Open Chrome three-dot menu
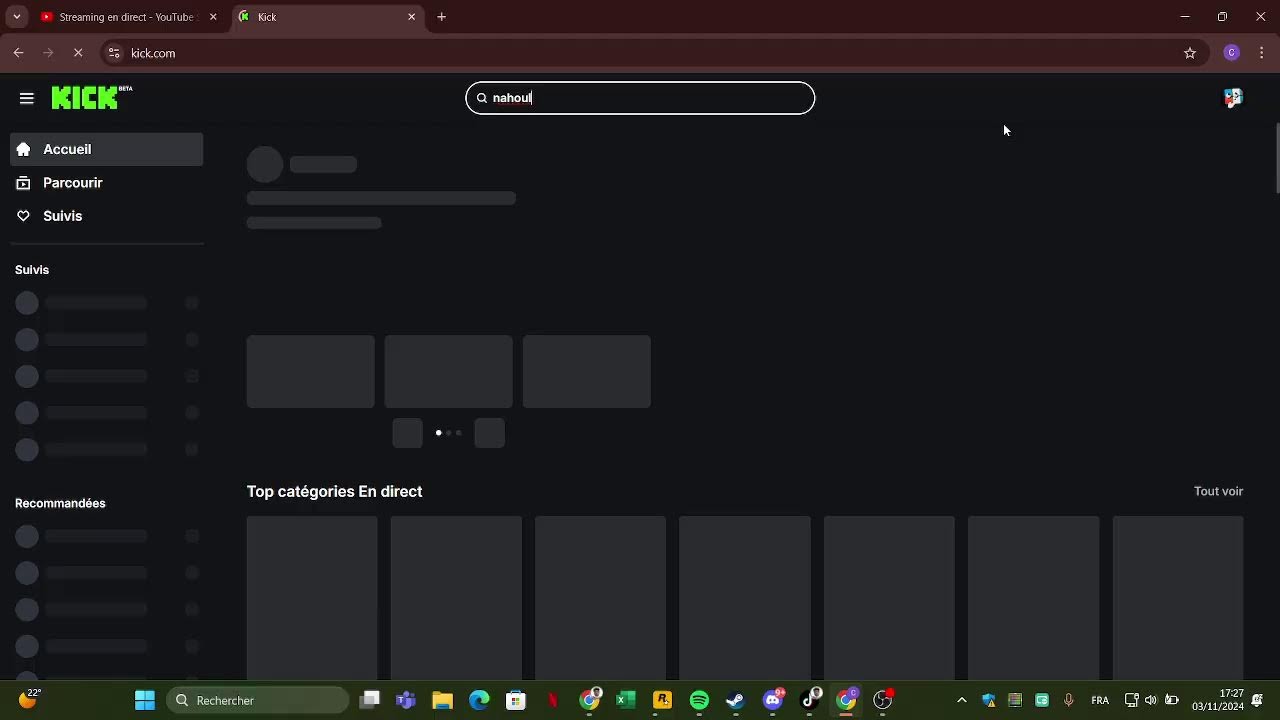 click(1262, 53)
